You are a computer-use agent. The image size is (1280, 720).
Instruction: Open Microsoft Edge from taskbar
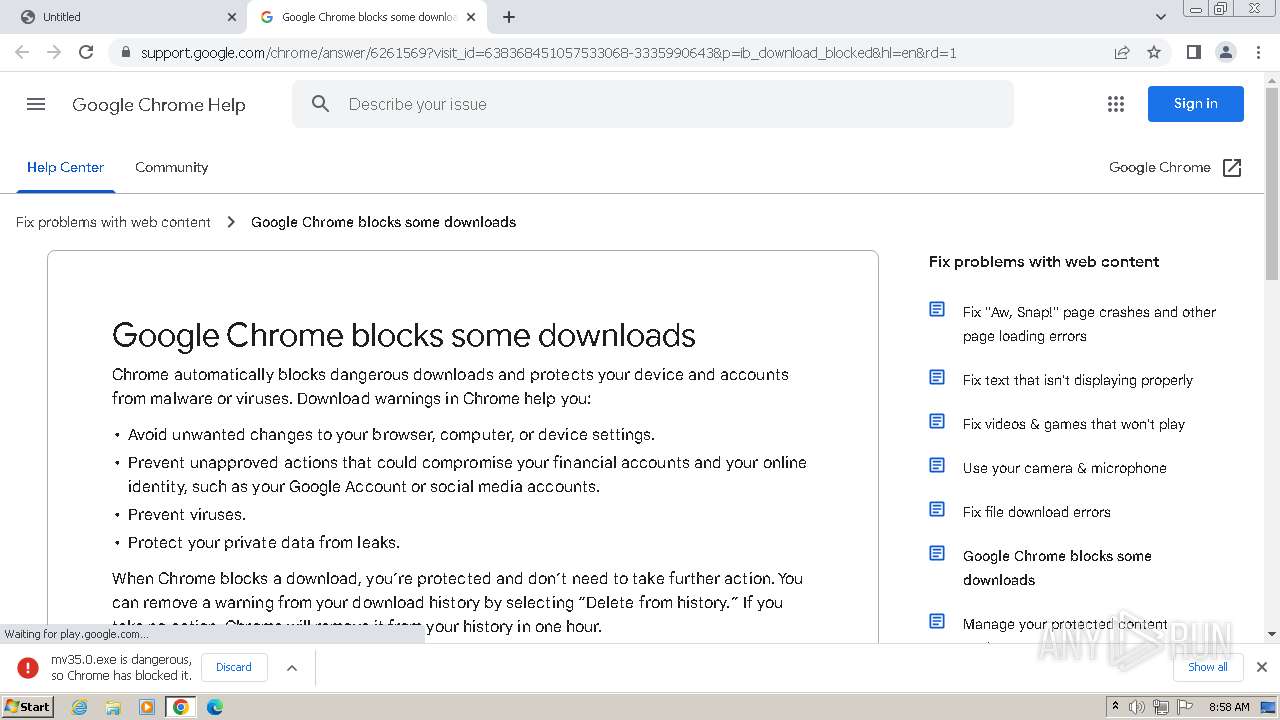coord(215,707)
